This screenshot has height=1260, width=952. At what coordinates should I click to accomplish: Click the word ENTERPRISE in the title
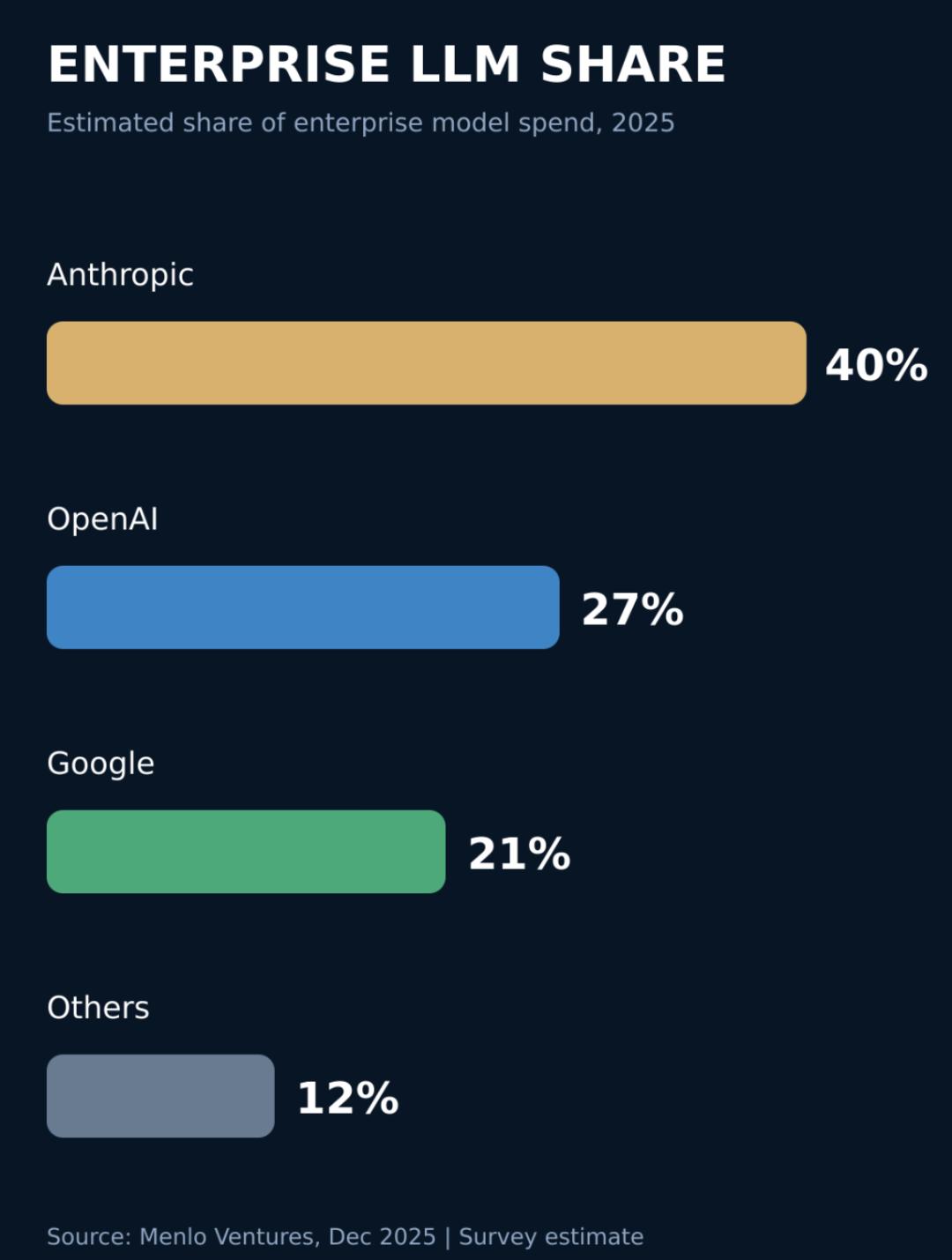[219, 64]
